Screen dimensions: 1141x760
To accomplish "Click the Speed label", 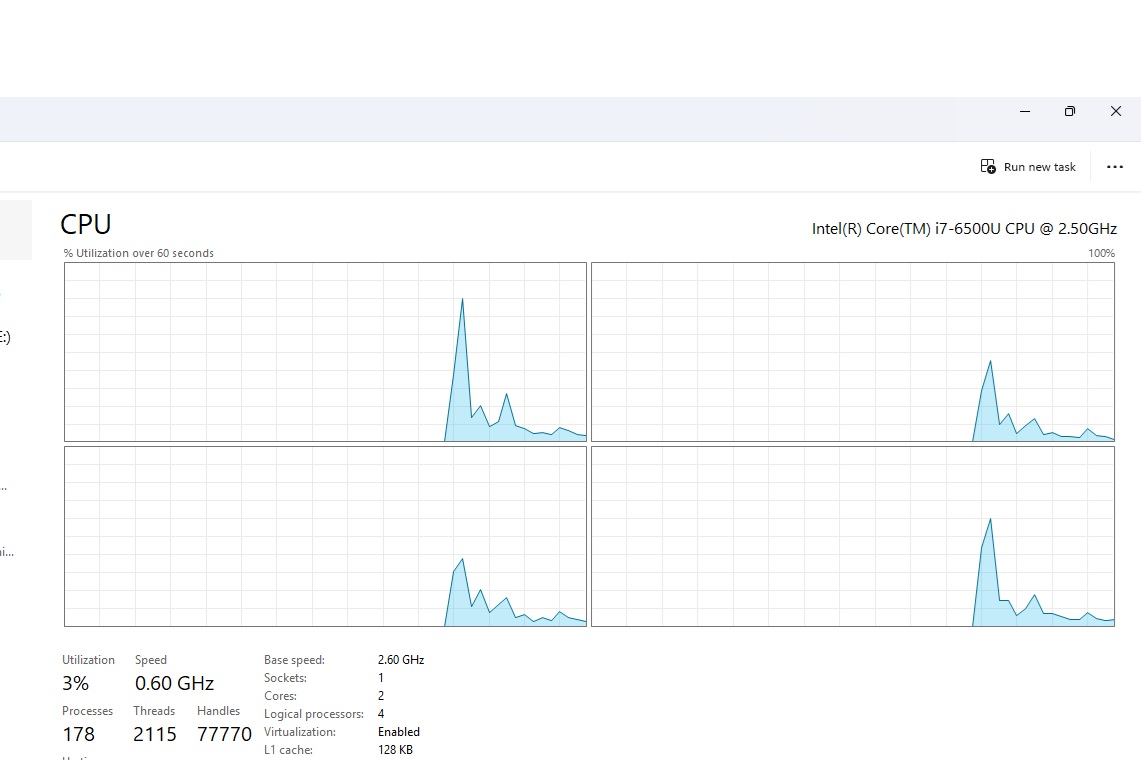I will pos(151,660).
